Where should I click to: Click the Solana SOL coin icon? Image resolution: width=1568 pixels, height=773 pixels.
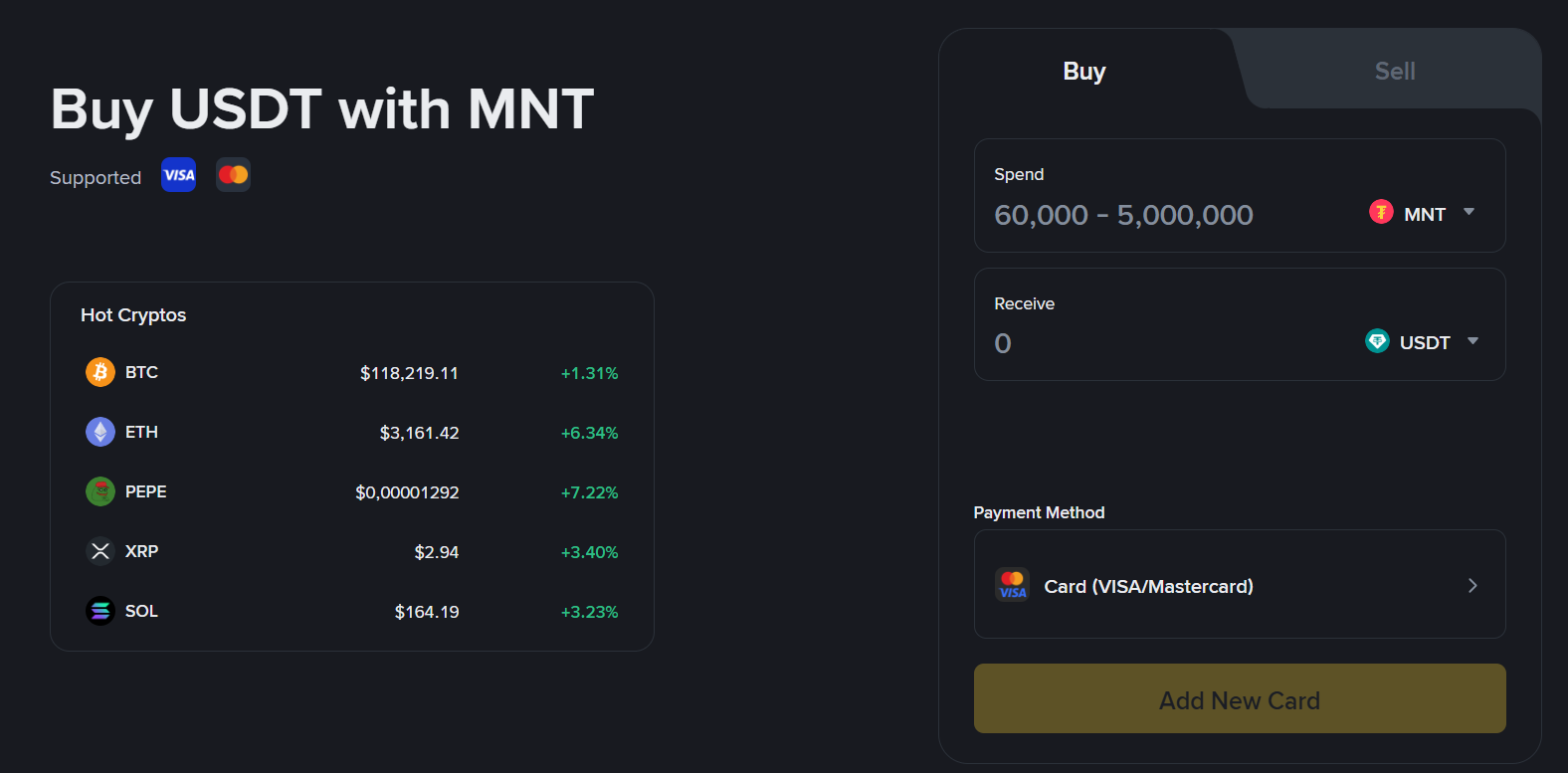(100, 611)
